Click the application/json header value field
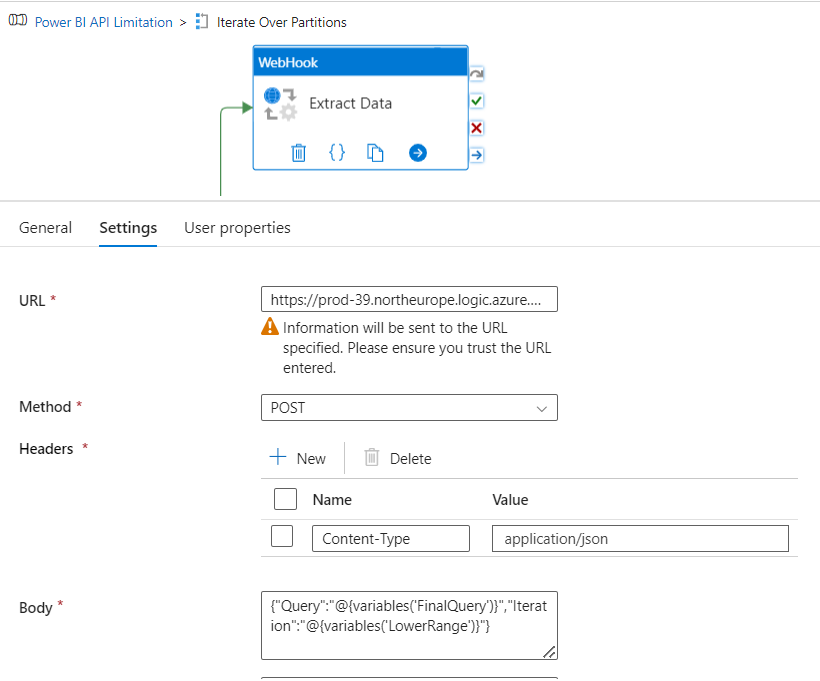Viewport: 820px width, 681px height. coord(640,539)
